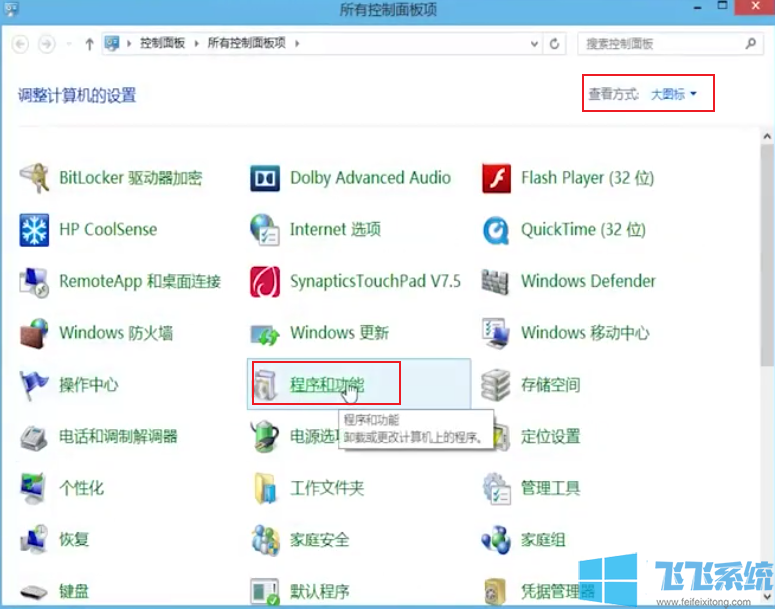The height and width of the screenshot is (609, 775).
Task: Open the 存储空间 drives icon
Action: [496, 385]
